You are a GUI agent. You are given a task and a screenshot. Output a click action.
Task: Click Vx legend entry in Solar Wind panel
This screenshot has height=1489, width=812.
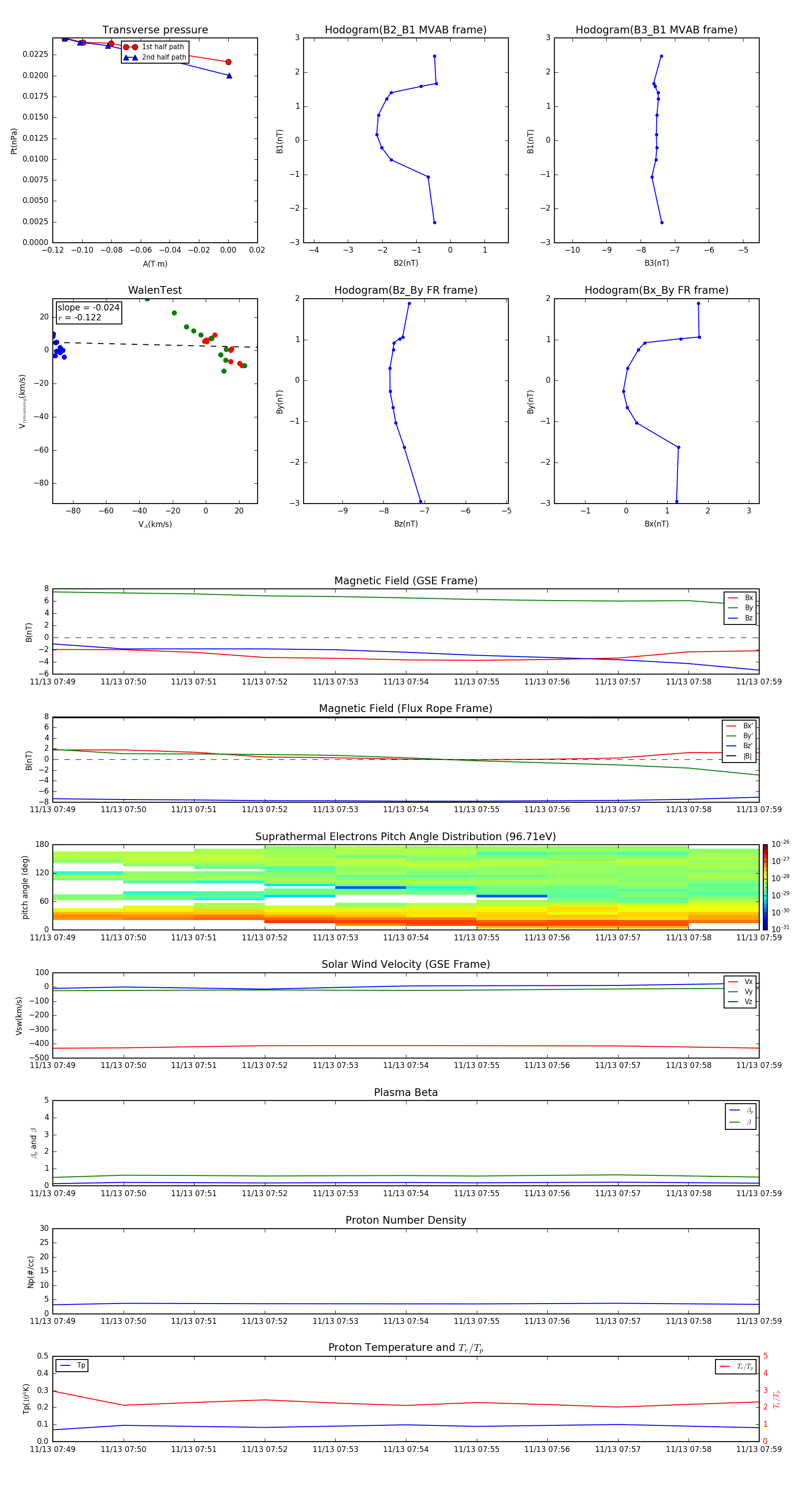(x=740, y=981)
